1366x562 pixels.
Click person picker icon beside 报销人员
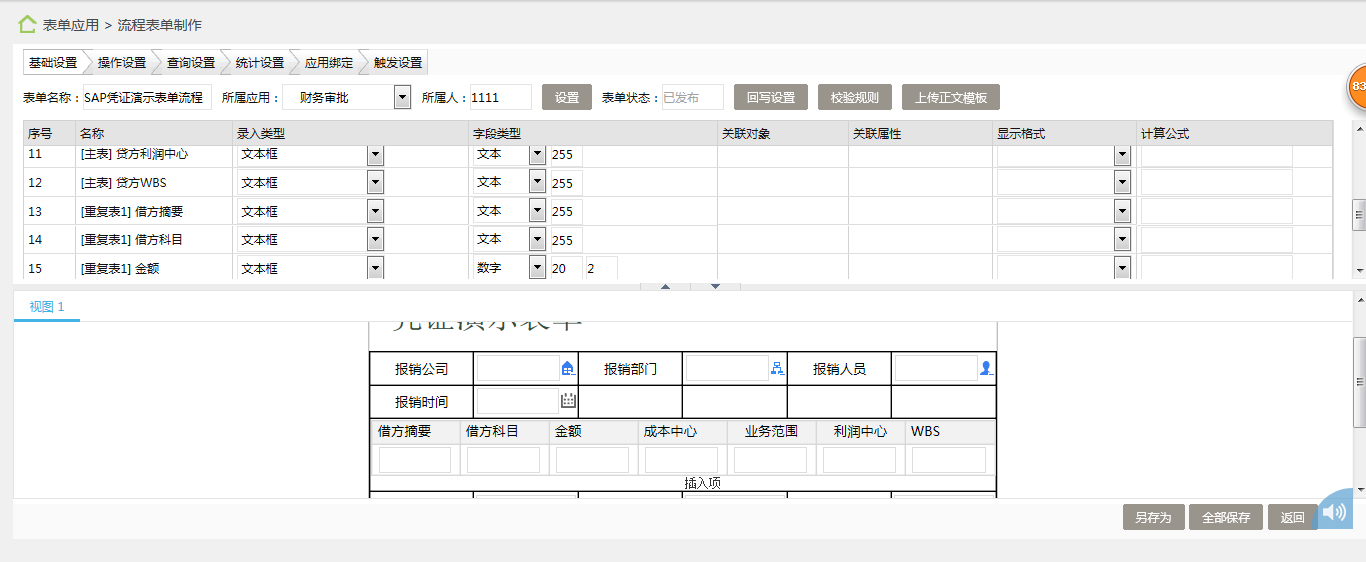(986, 369)
